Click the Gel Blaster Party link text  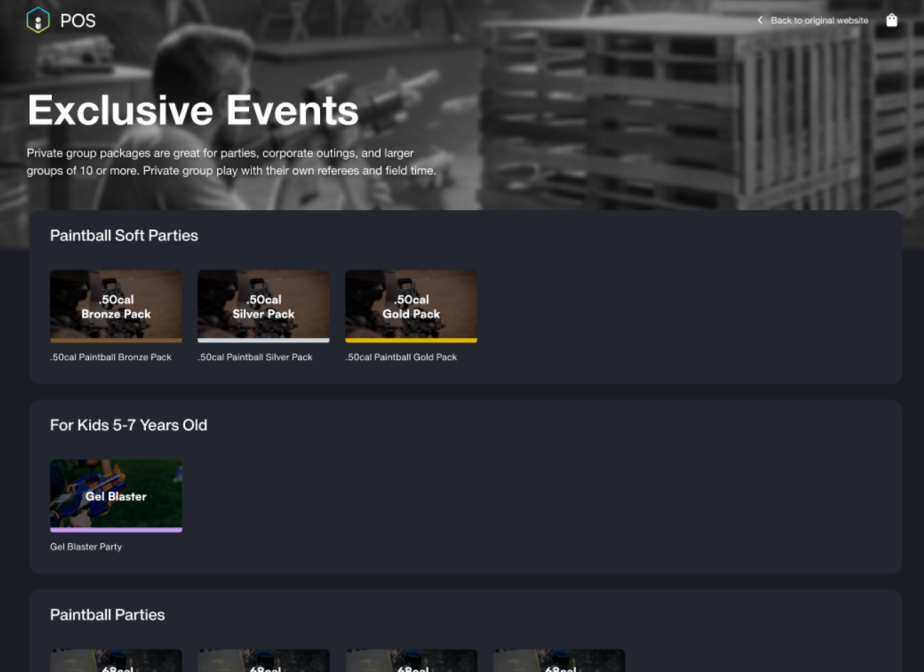[x=84, y=546]
